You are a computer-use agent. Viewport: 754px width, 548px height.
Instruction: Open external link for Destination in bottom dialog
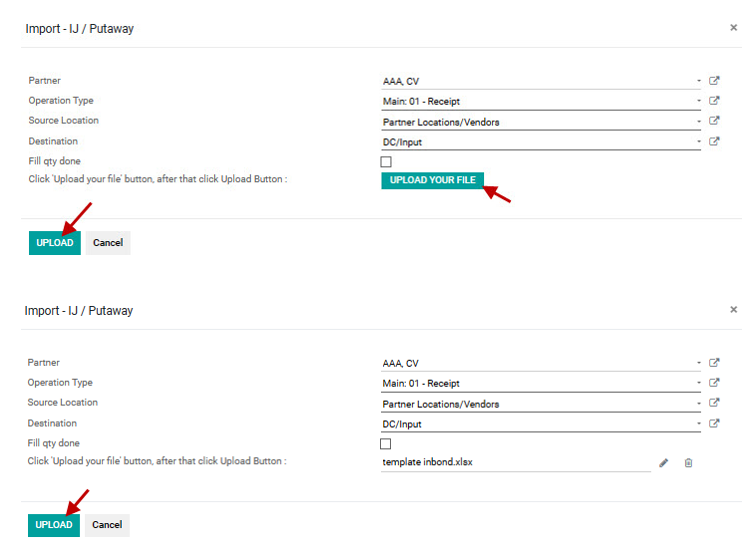714,423
